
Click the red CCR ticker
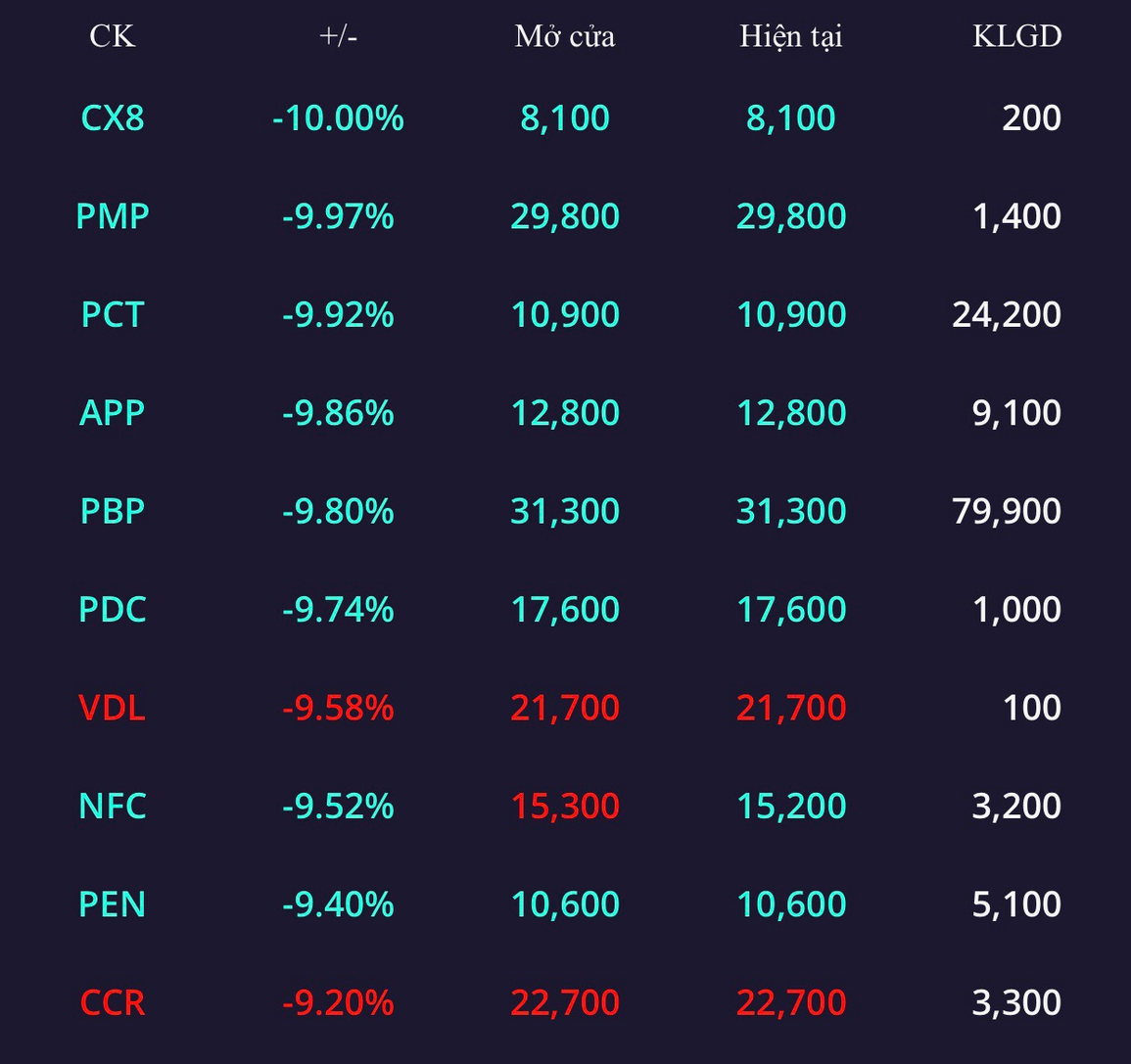(113, 1002)
